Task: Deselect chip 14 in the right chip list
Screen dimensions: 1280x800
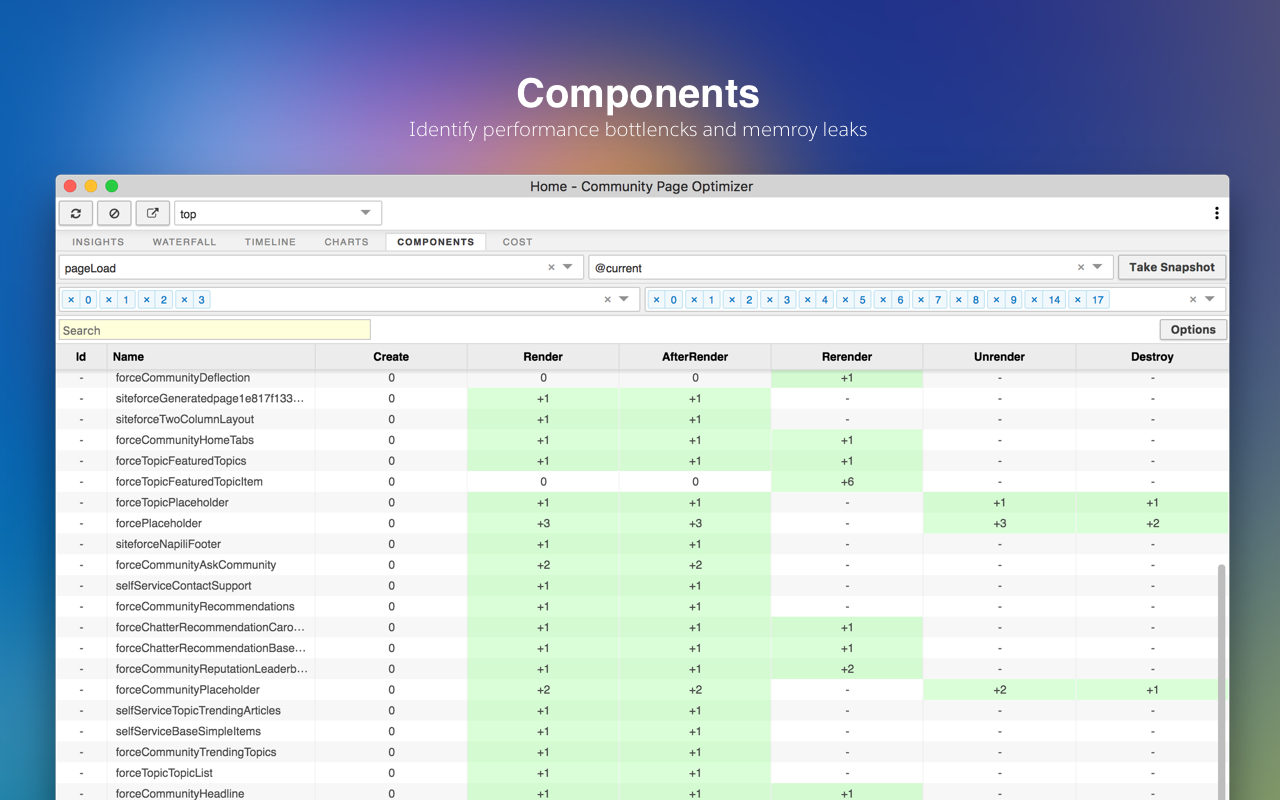Action: [1036, 299]
